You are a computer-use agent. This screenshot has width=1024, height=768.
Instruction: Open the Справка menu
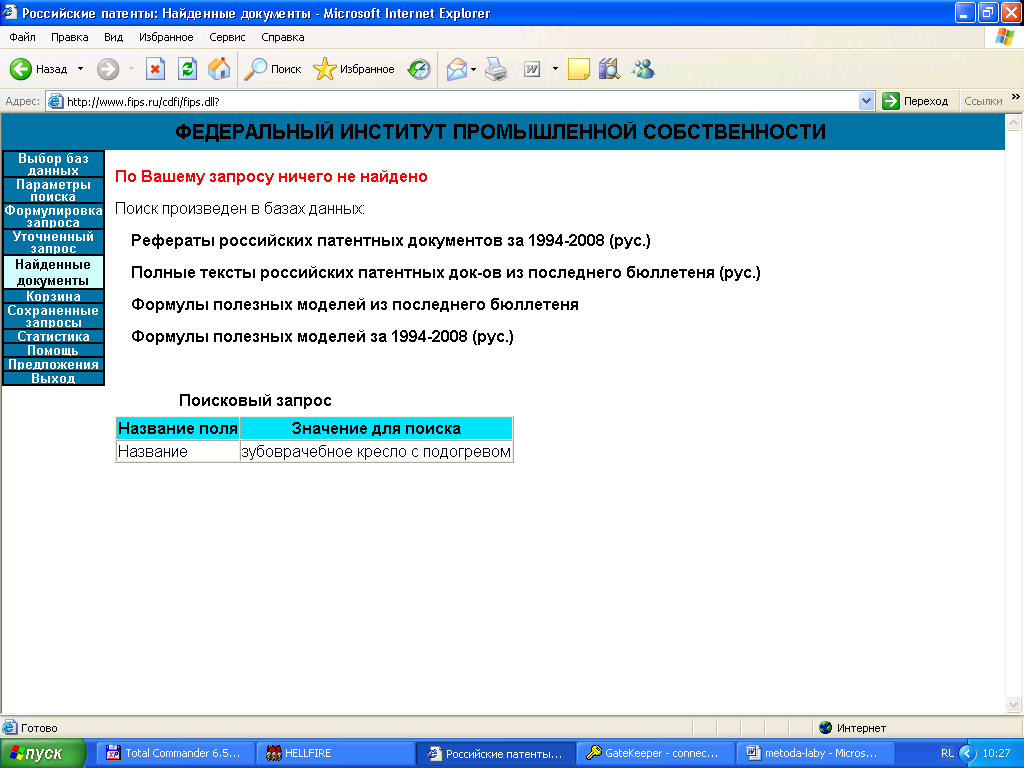[x=283, y=37]
